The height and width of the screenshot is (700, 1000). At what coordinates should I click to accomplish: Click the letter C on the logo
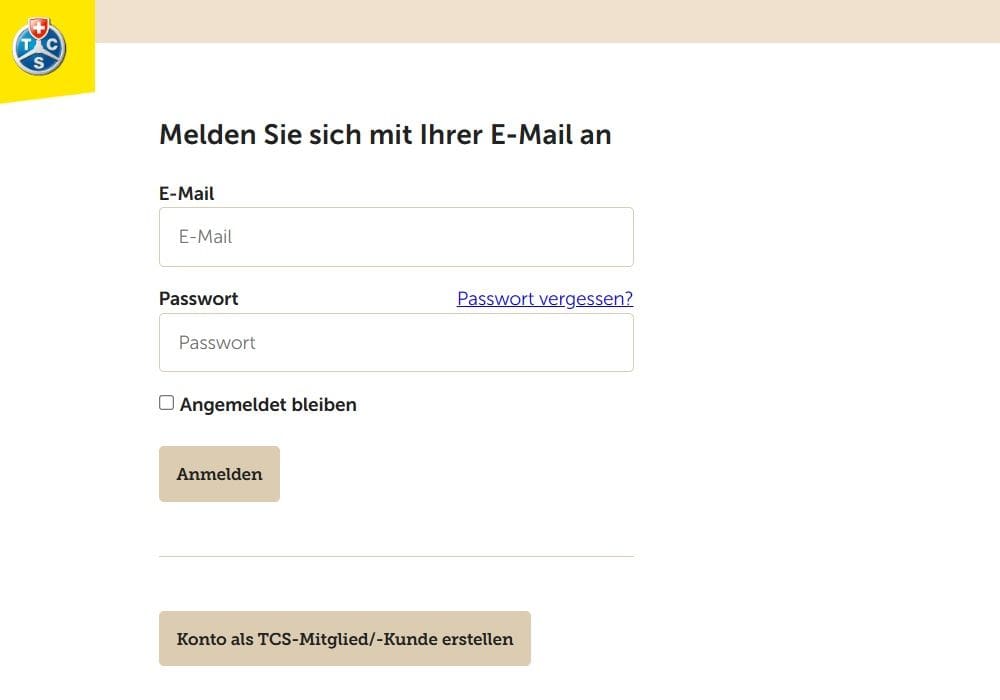click(52, 45)
